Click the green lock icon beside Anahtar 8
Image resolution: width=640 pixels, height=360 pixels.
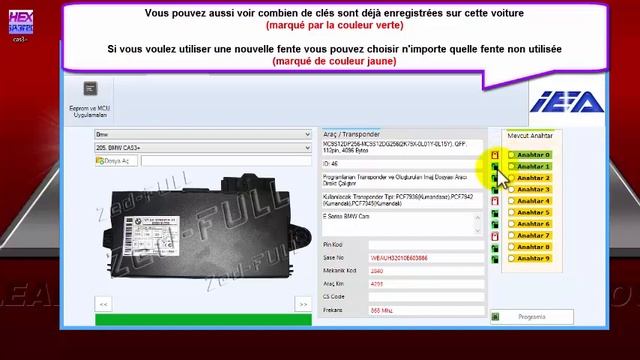pyautogui.click(x=495, y=248)
